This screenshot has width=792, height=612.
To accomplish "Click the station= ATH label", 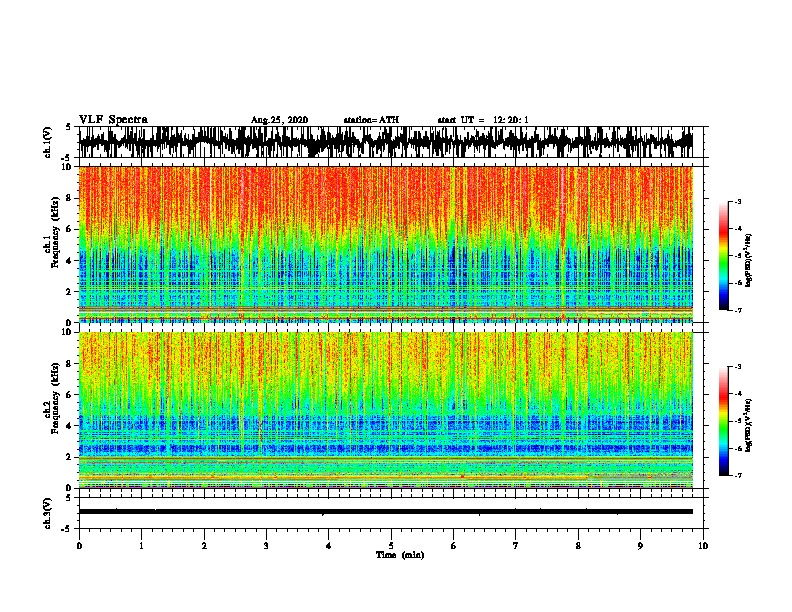I will pyautogui.click(x=371, y=120).
